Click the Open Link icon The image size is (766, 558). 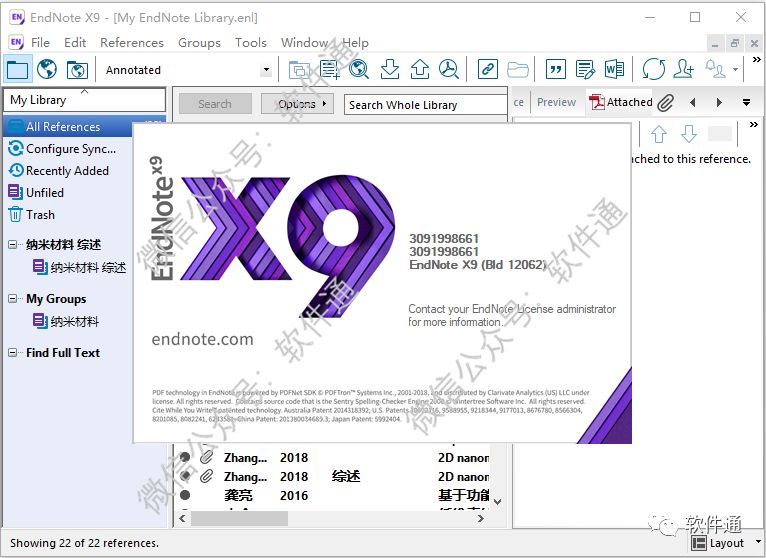point(488,69)
